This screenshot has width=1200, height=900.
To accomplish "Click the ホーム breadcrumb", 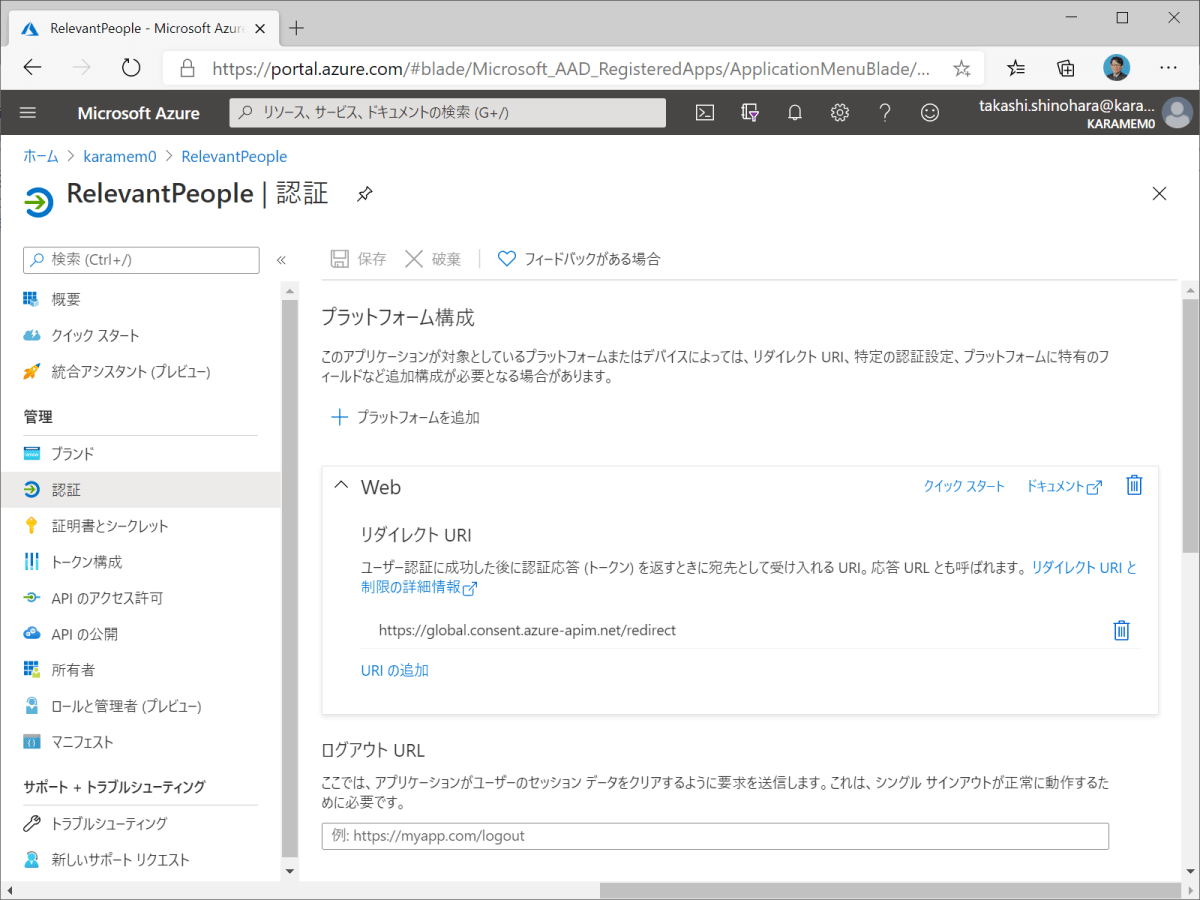I will click(41, 156).
